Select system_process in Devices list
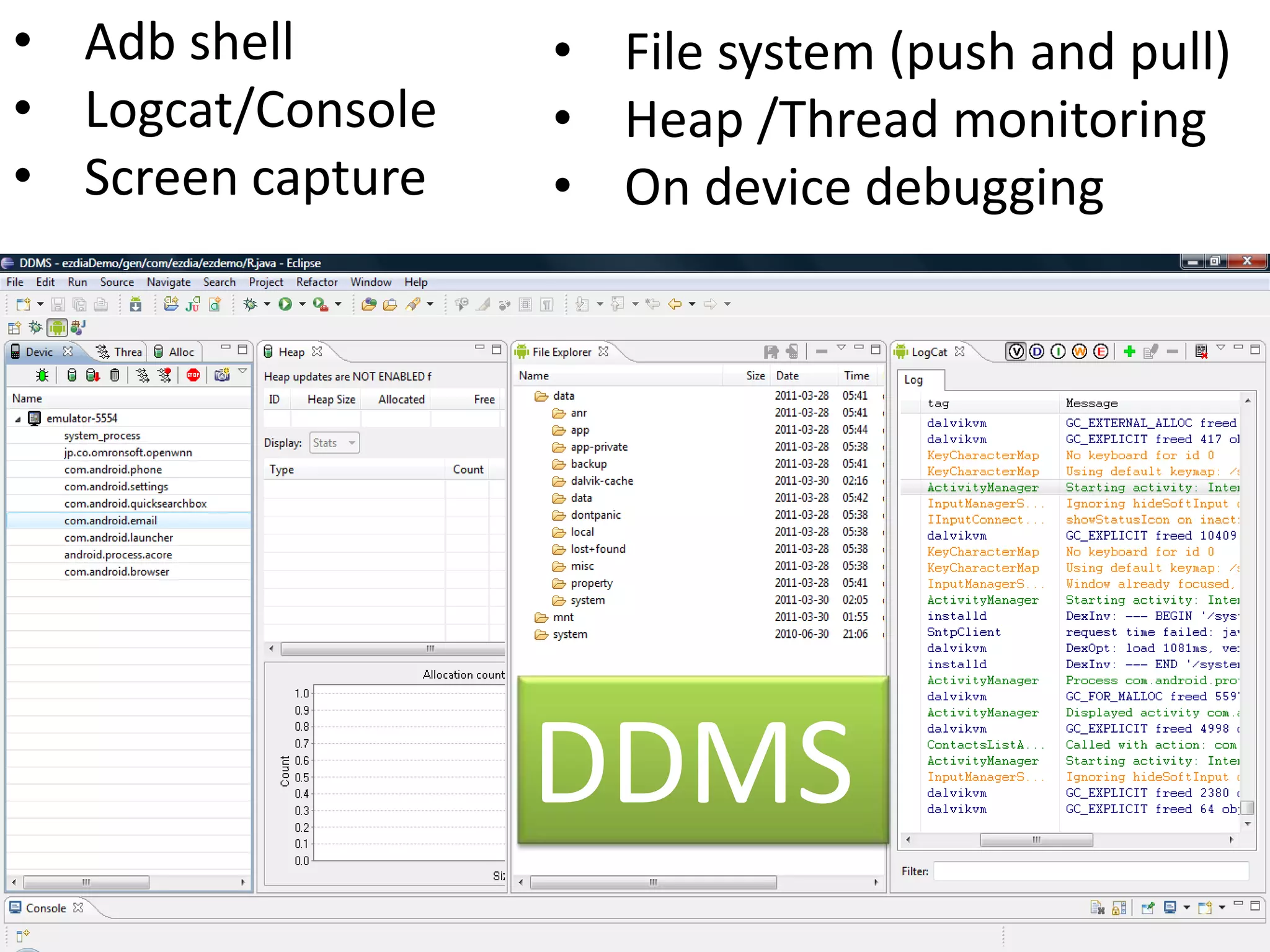This screenshot has height=952, width=1270. 102,436
